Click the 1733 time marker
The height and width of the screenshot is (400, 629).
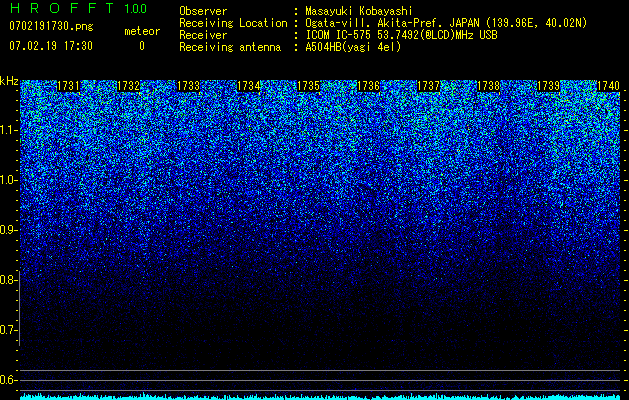189,86
